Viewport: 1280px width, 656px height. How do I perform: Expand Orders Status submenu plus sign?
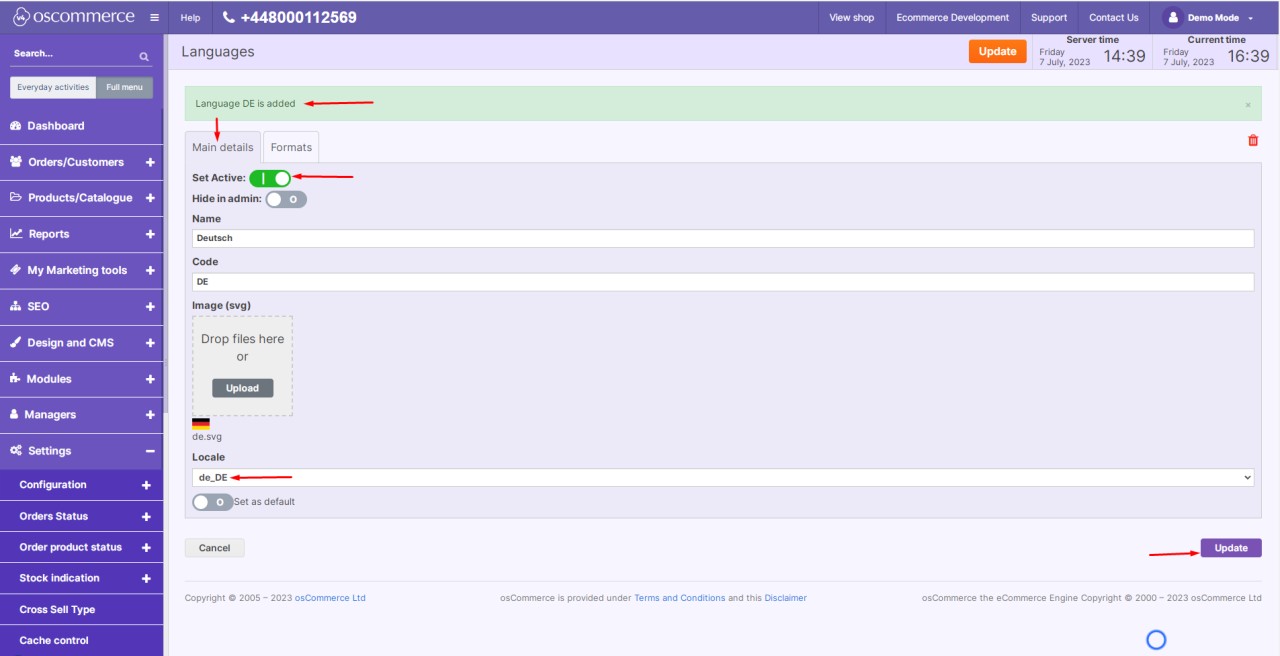pos(146,516)
